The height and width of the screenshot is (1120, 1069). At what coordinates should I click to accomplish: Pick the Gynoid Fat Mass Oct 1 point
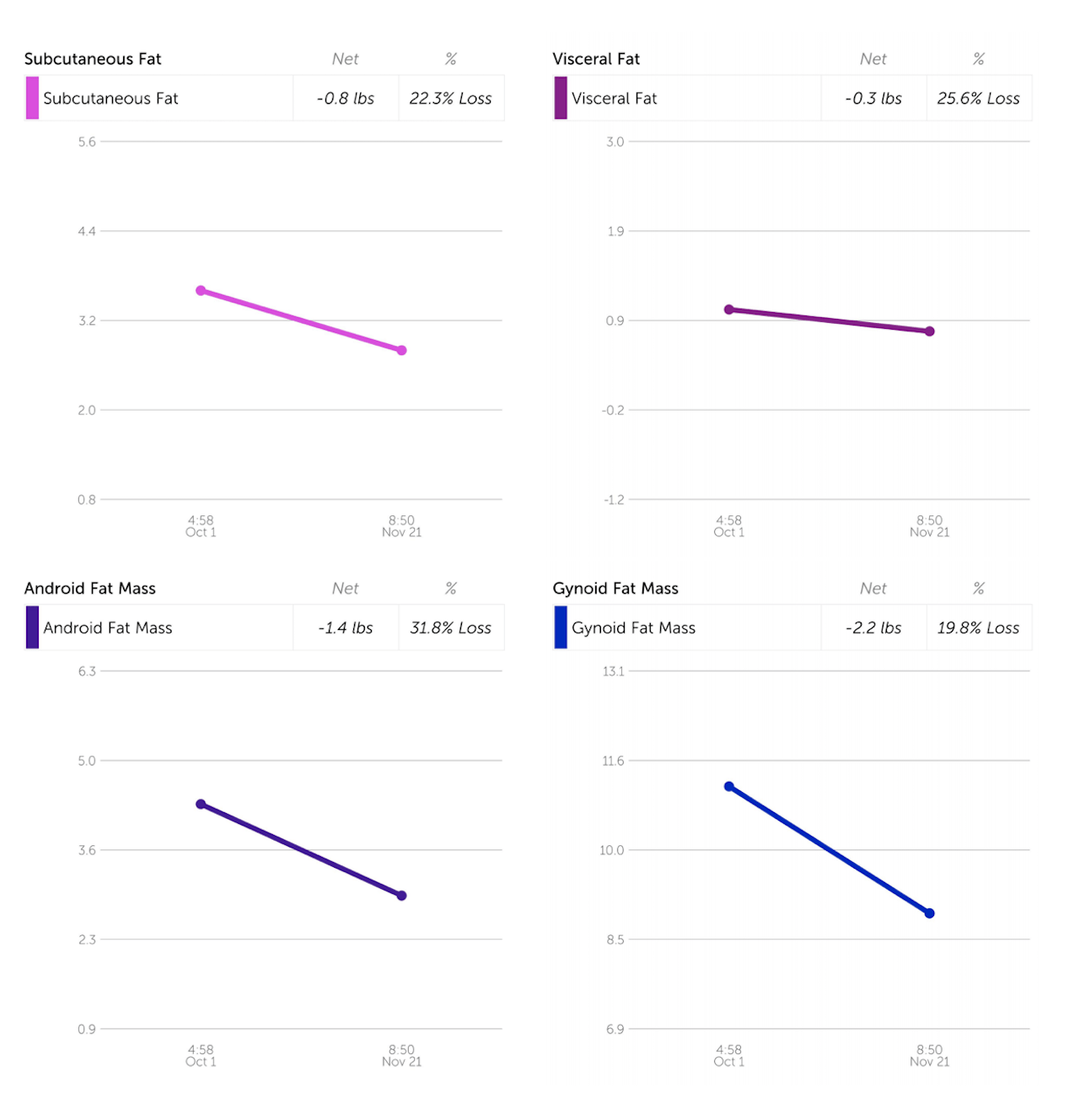pyautogui.click(x=729, y=786)
